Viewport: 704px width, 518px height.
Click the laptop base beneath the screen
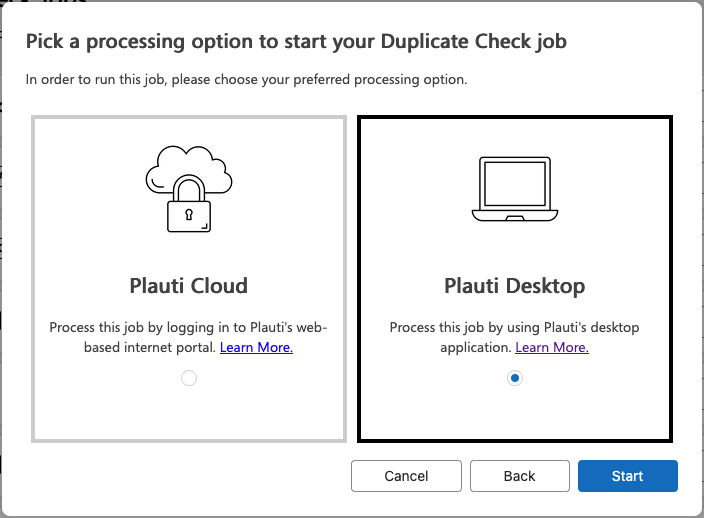(x=515, y=215)
